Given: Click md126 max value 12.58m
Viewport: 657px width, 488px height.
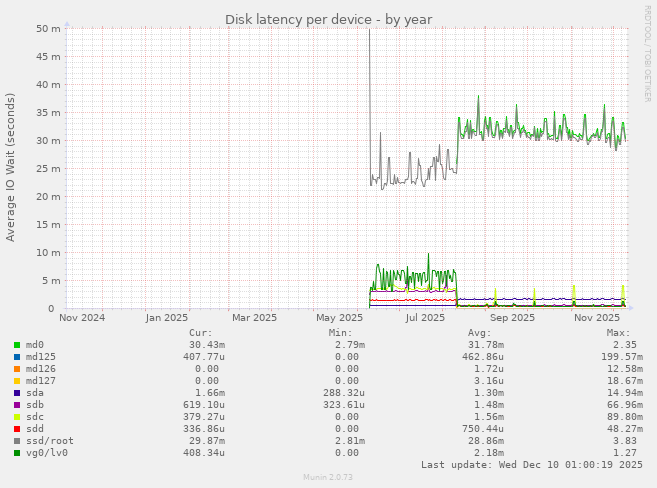Looking at the screenshot, I should 625,369.
